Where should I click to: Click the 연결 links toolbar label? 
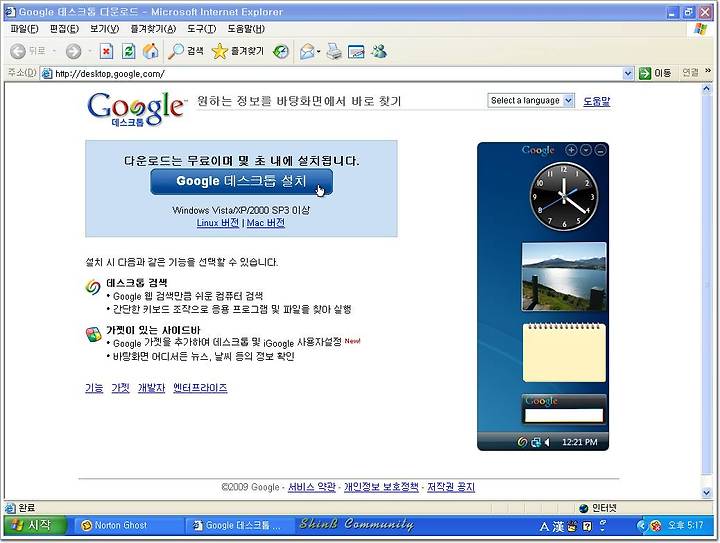[690, 73]
